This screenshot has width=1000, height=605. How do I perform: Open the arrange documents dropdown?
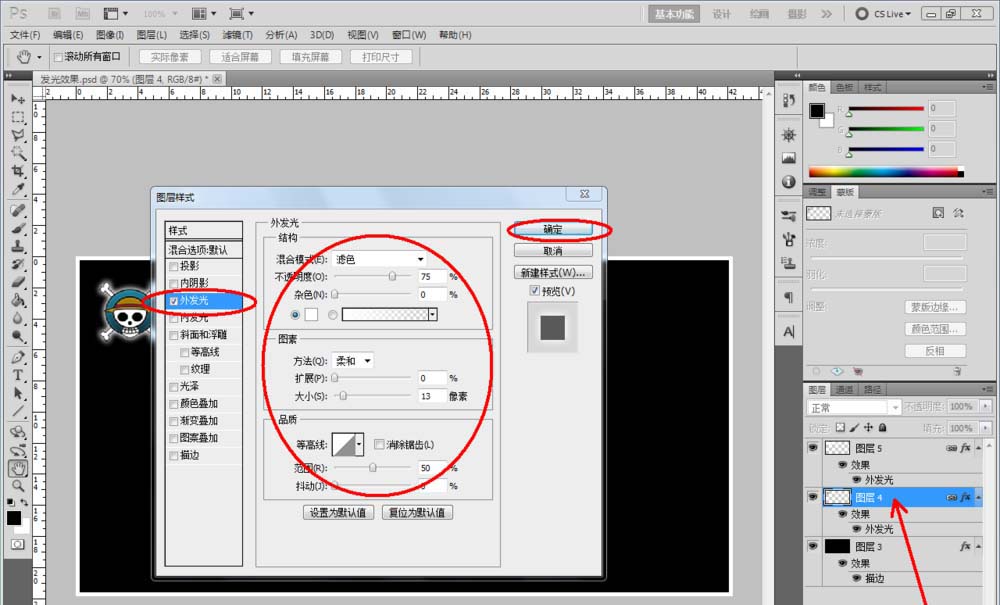click(204, 13)
